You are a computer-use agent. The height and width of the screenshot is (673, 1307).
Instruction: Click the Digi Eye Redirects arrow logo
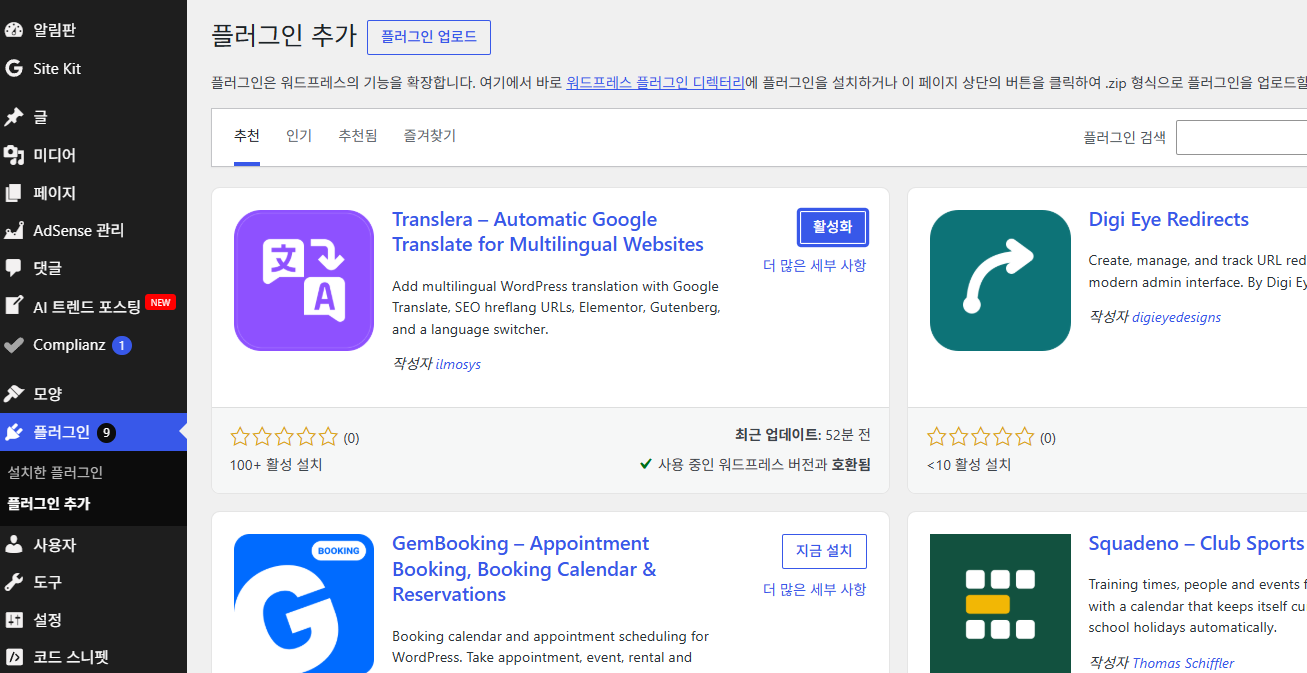[1000, 280]
